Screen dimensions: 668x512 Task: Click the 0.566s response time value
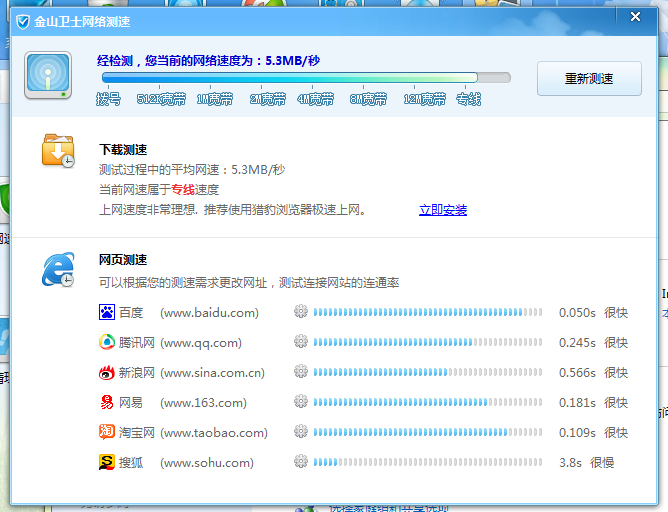coord(577,373)
